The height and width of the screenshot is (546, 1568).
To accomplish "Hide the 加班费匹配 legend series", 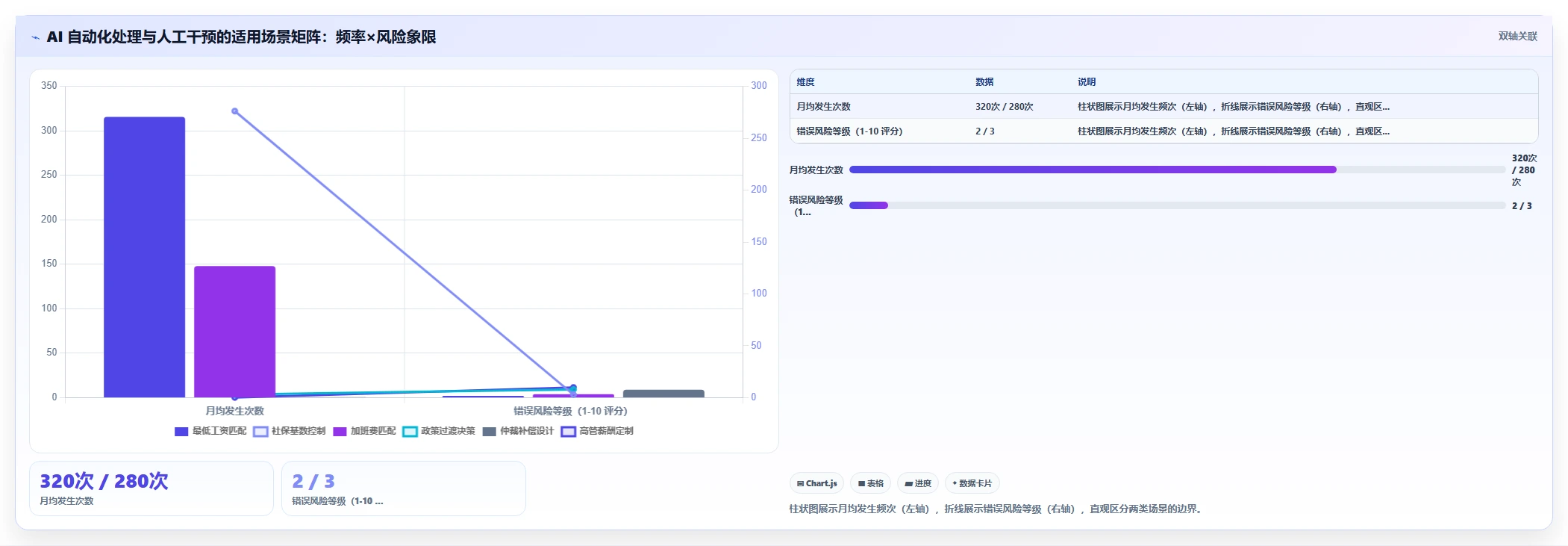I will (364, 431).
